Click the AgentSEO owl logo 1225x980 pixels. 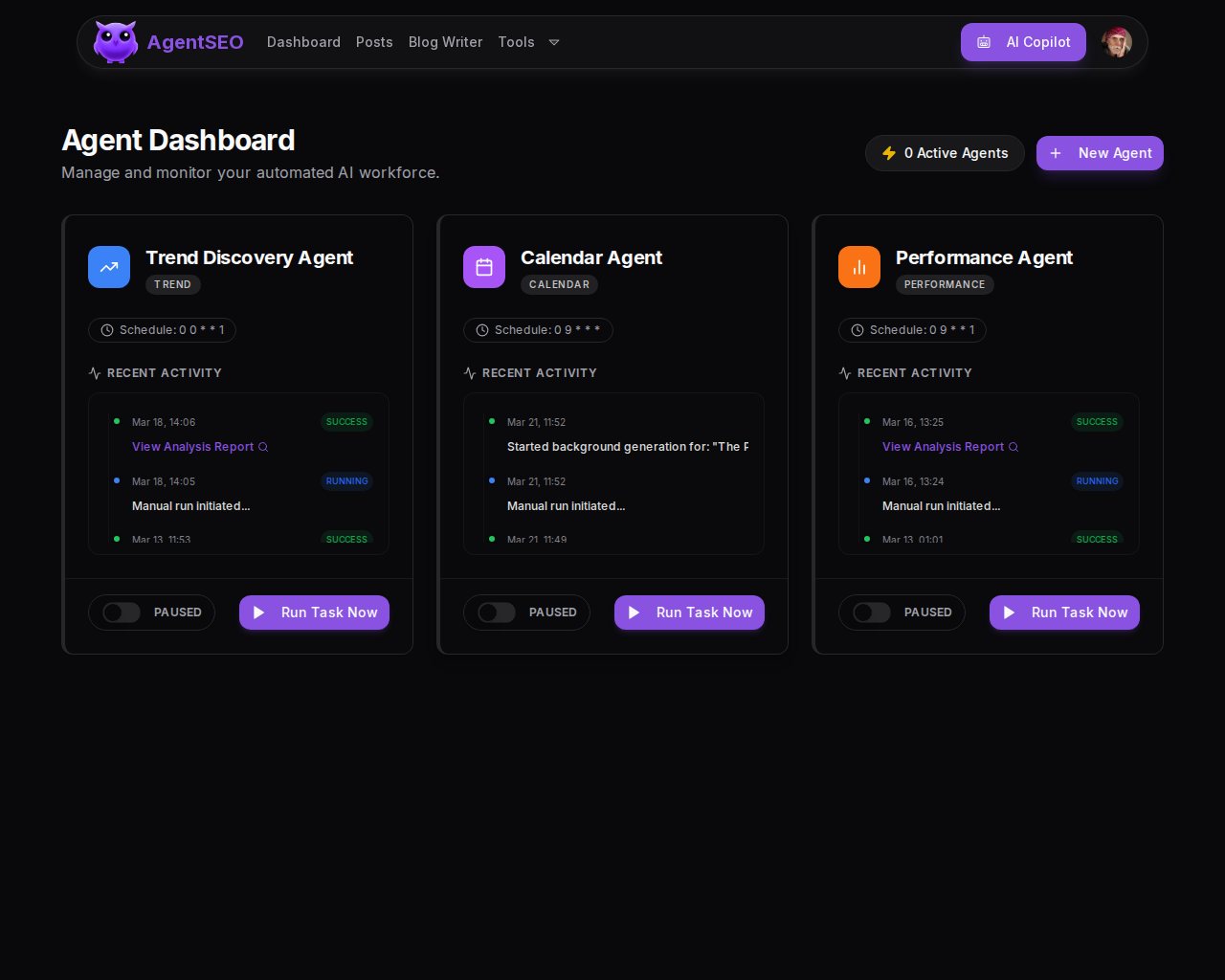114,40
